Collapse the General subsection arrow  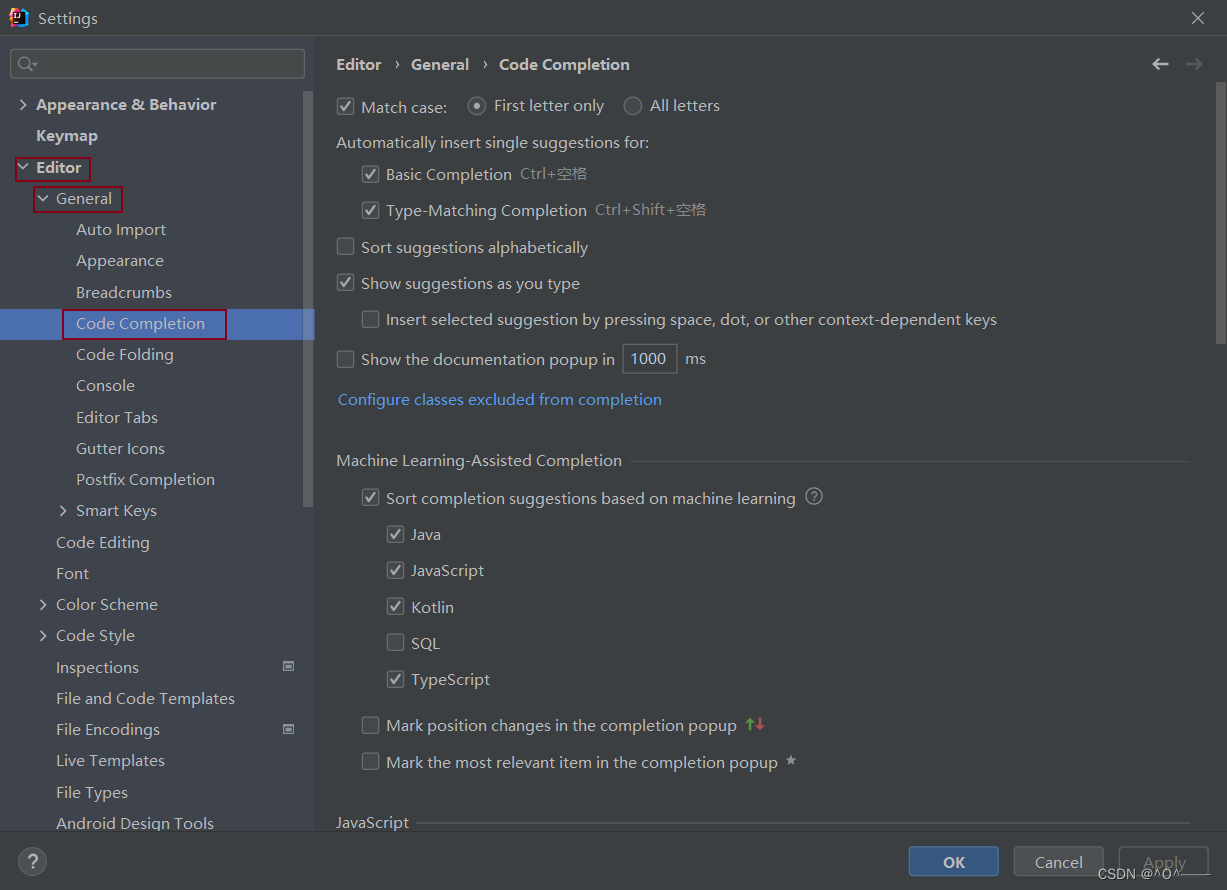pos(43,198)
